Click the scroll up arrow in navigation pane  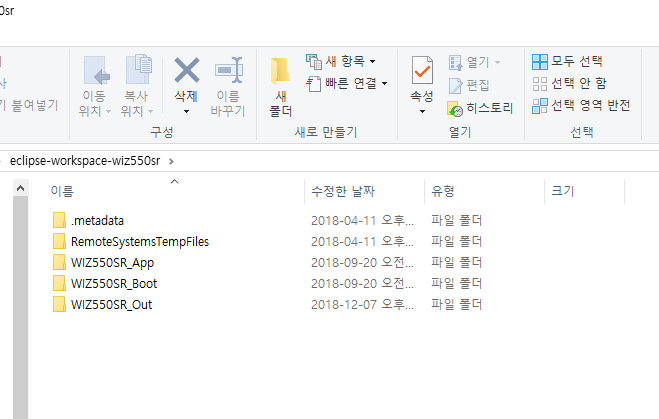pyautogui.click(x=20, y=189)
